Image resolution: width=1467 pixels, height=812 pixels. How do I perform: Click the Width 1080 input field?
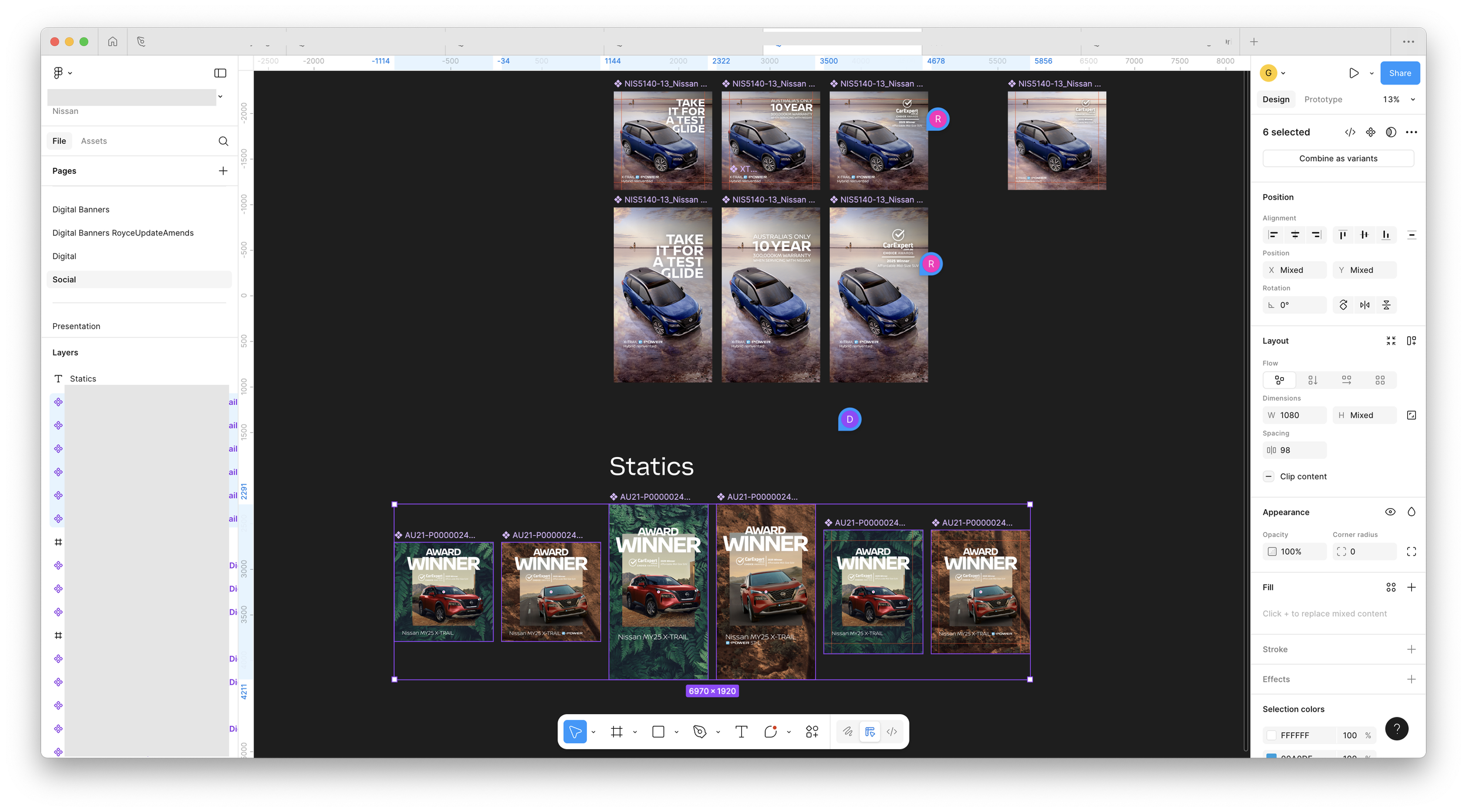click(1294, 415)
